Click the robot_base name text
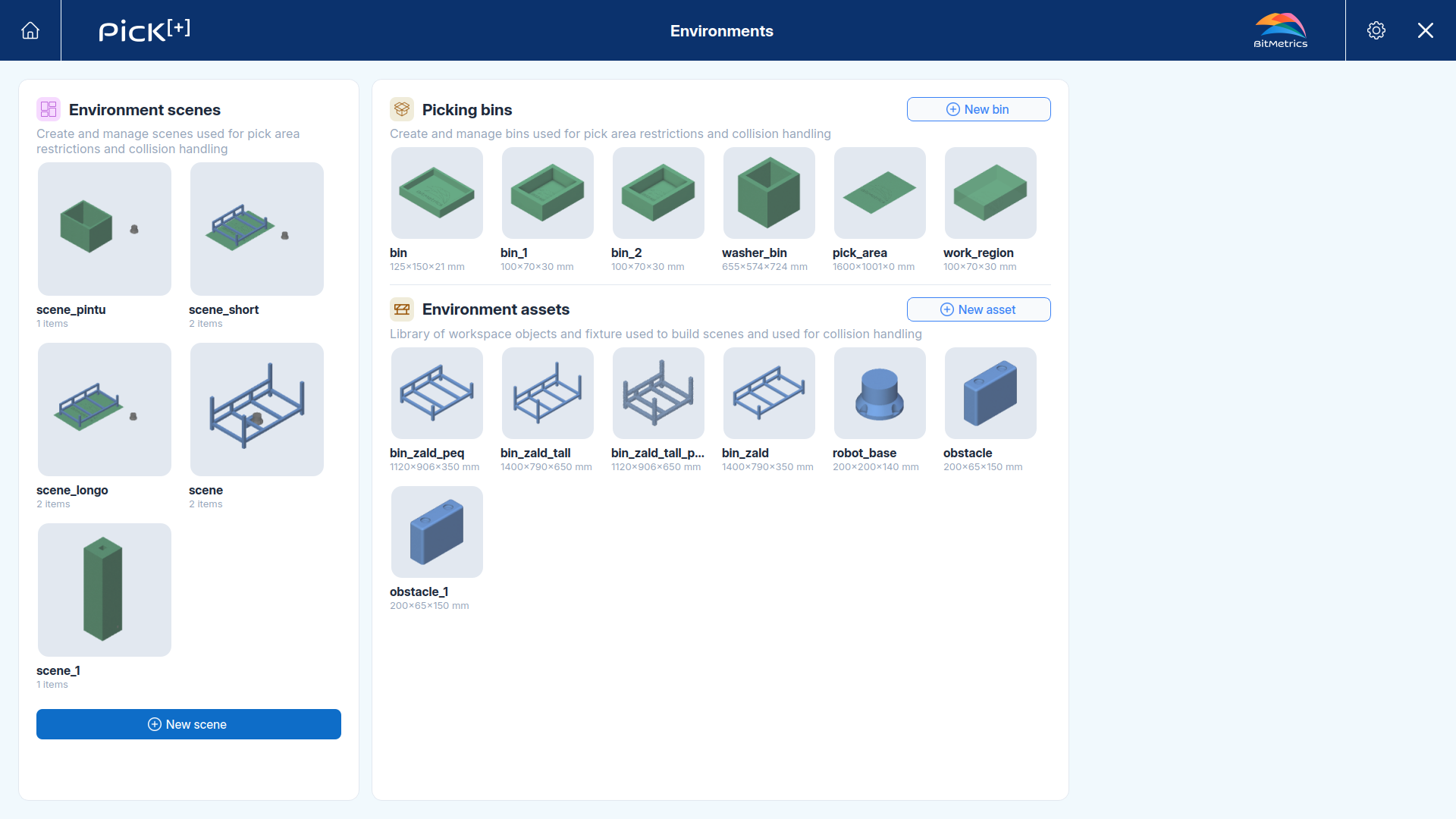1456x819 pixels. pos(864,453)
